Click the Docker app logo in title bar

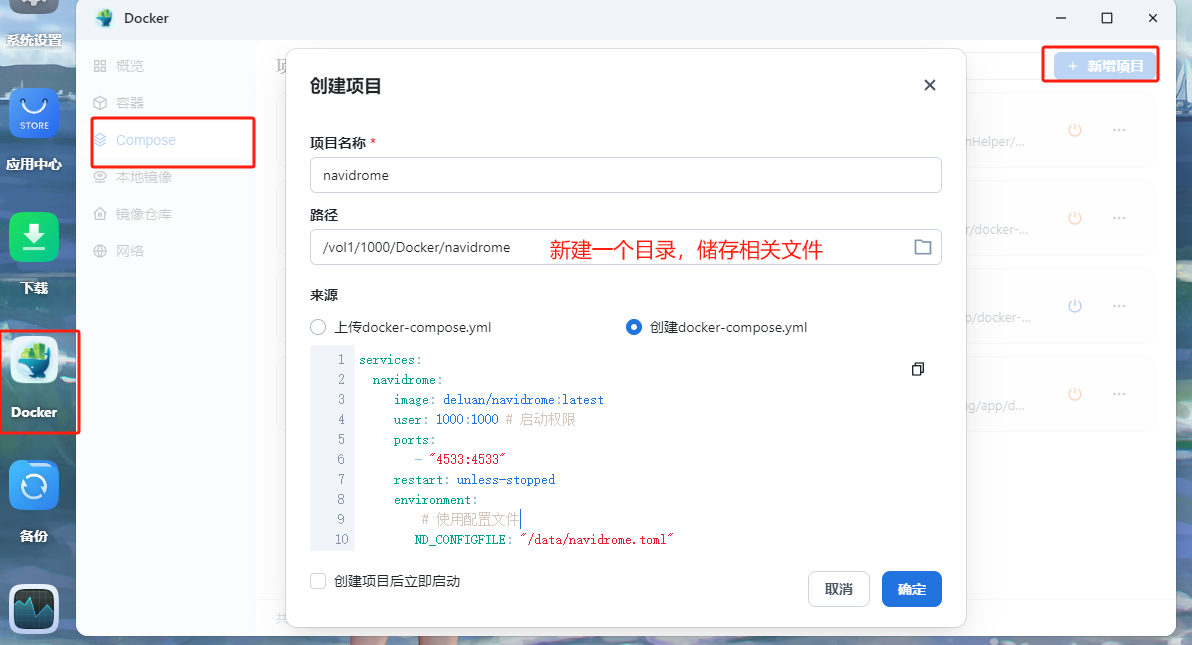105,18
